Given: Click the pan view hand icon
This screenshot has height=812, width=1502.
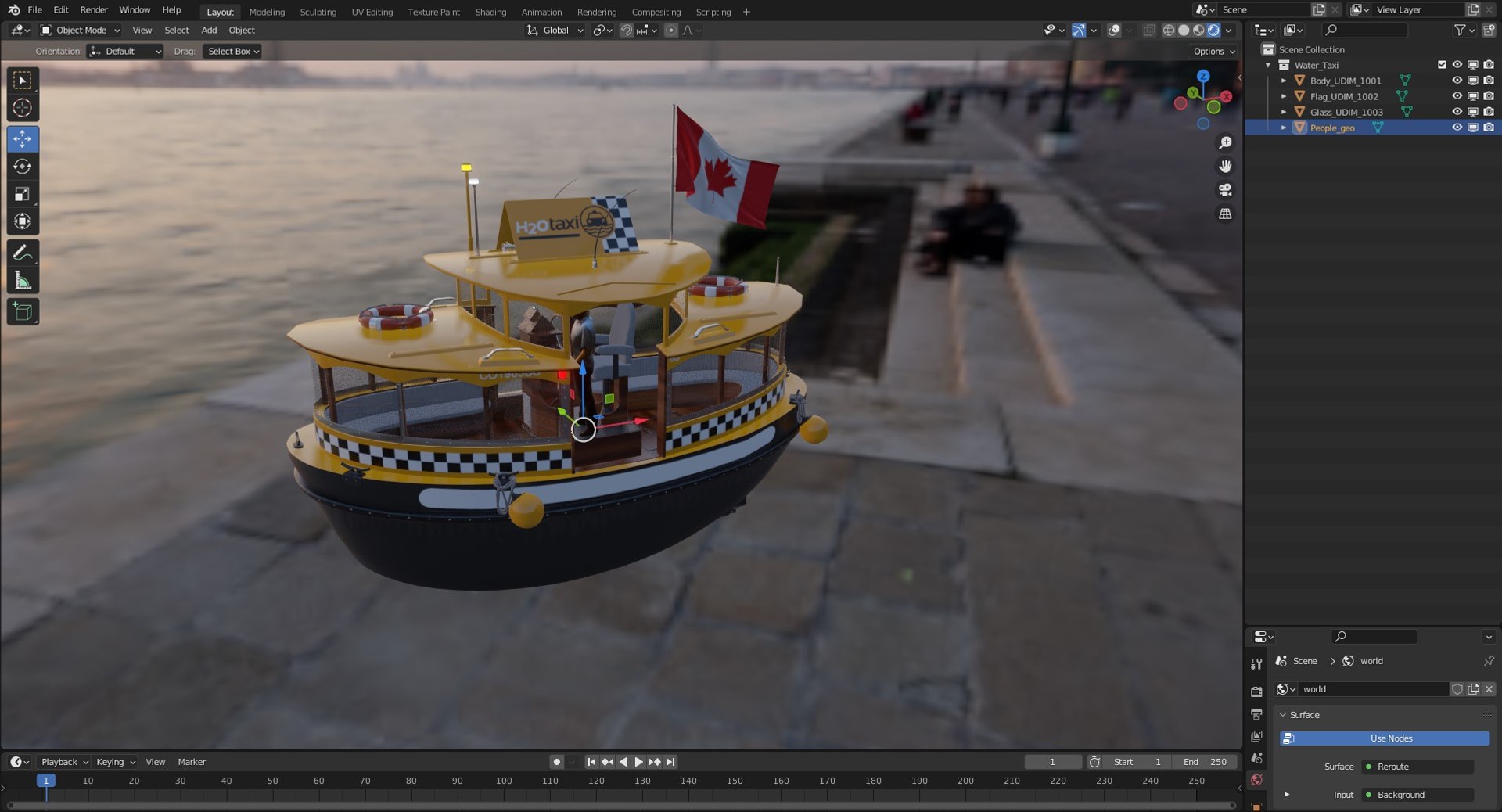Looking at the screenshot, I should 1225,167.
